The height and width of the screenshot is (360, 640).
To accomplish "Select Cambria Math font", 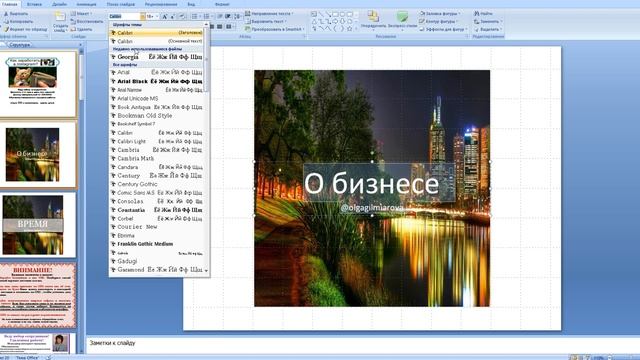I will (x=156, y=158).
